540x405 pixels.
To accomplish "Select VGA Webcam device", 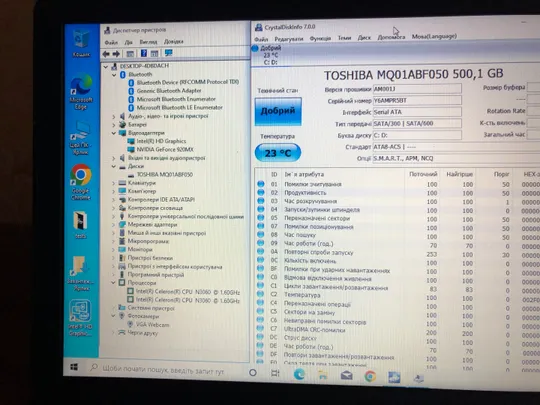I will 152,325.
